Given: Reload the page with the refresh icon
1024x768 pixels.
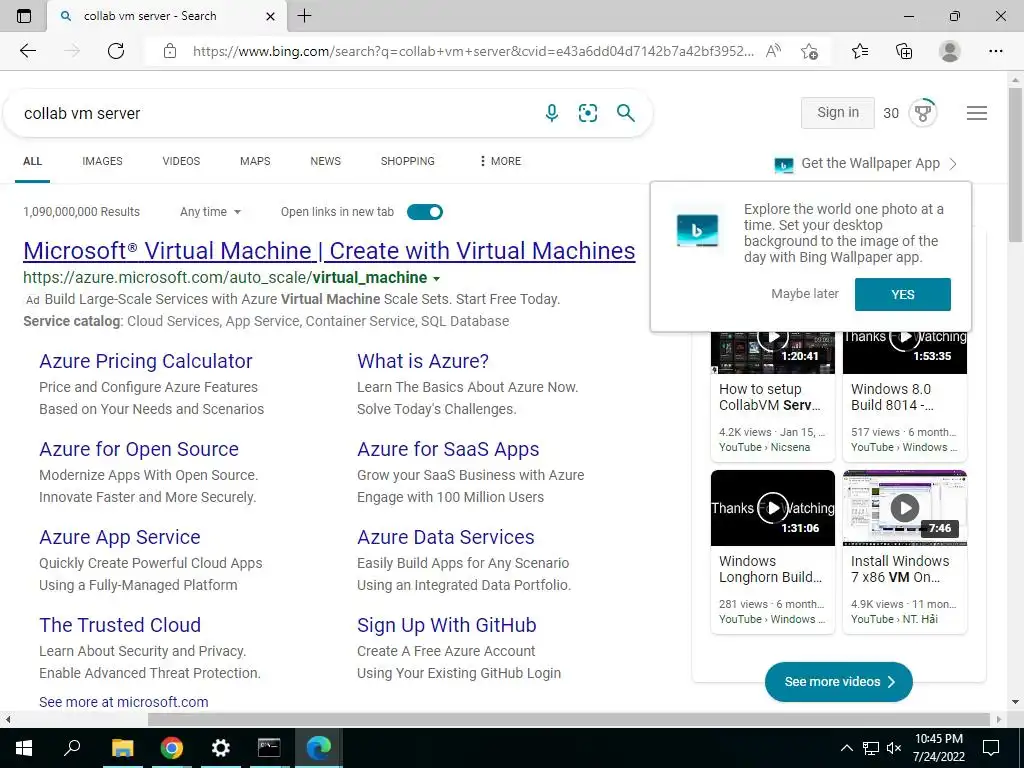Looking at the screenshot, I should (x=116, y=51).
